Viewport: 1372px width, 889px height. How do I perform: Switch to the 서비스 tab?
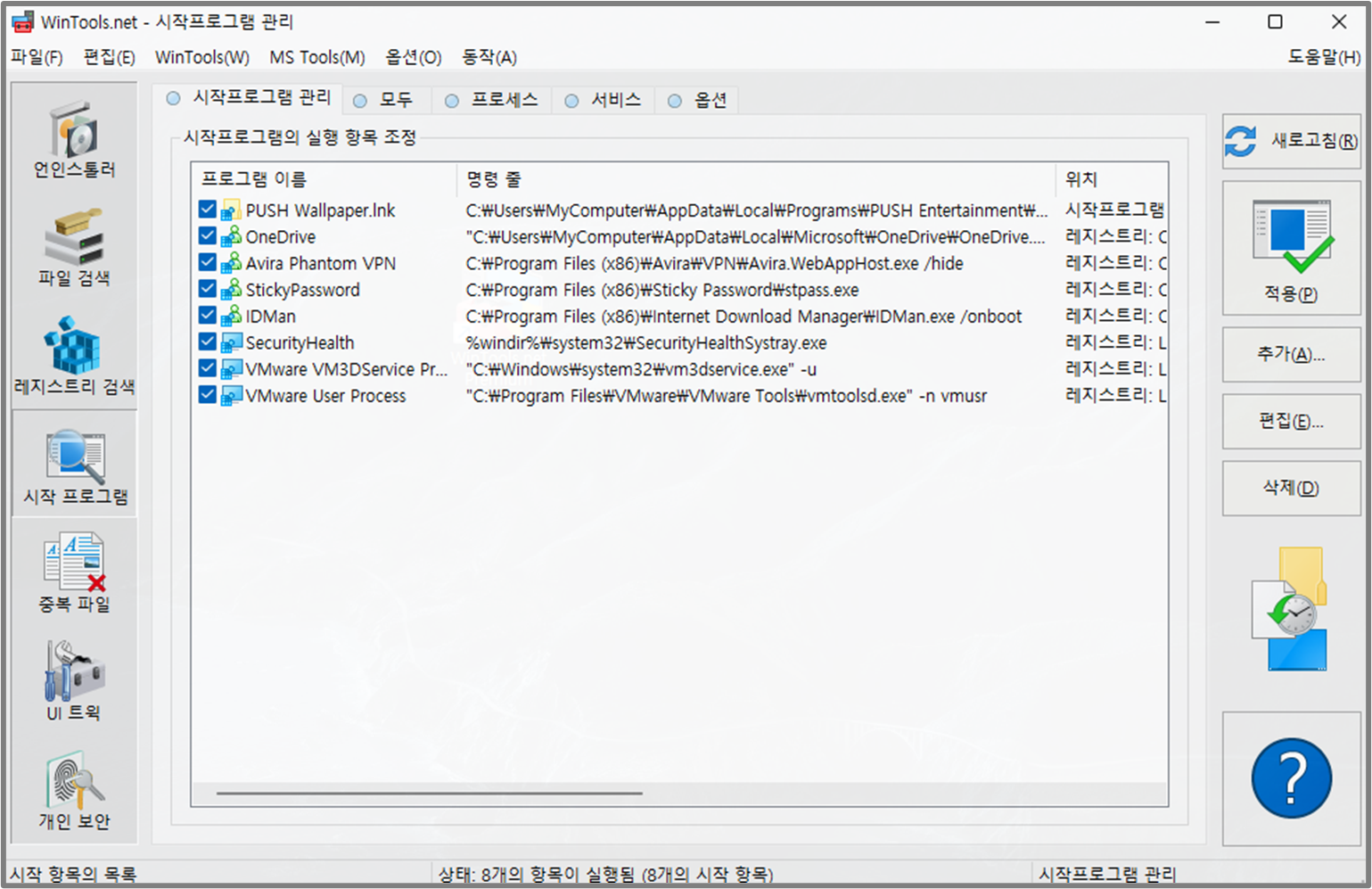pyautogui.click(x=604, y=100)
